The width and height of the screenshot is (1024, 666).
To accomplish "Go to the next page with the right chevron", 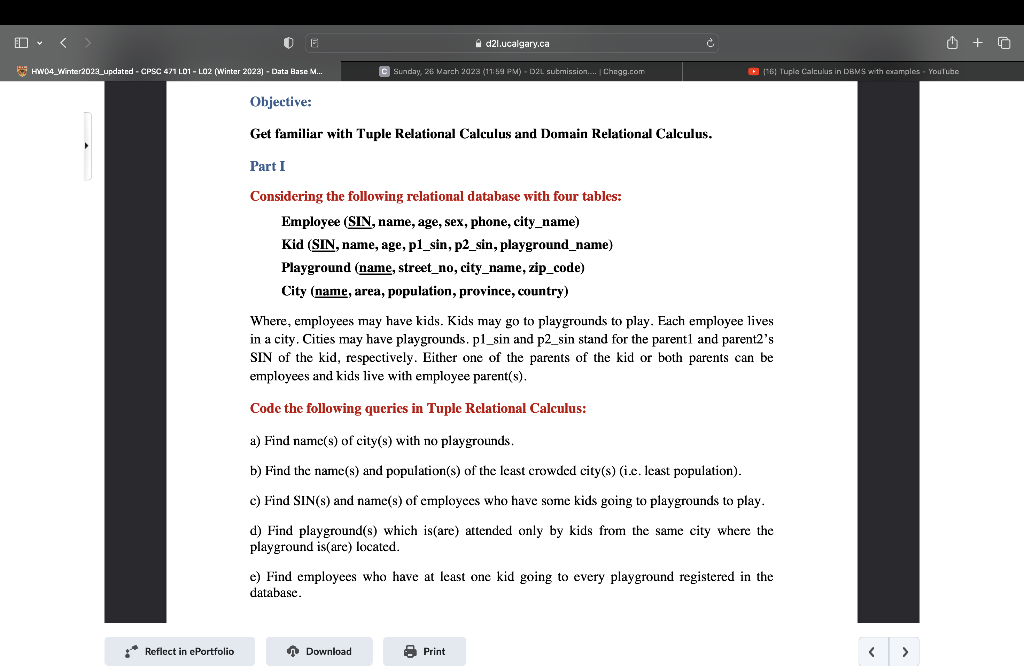I will 904,651.
